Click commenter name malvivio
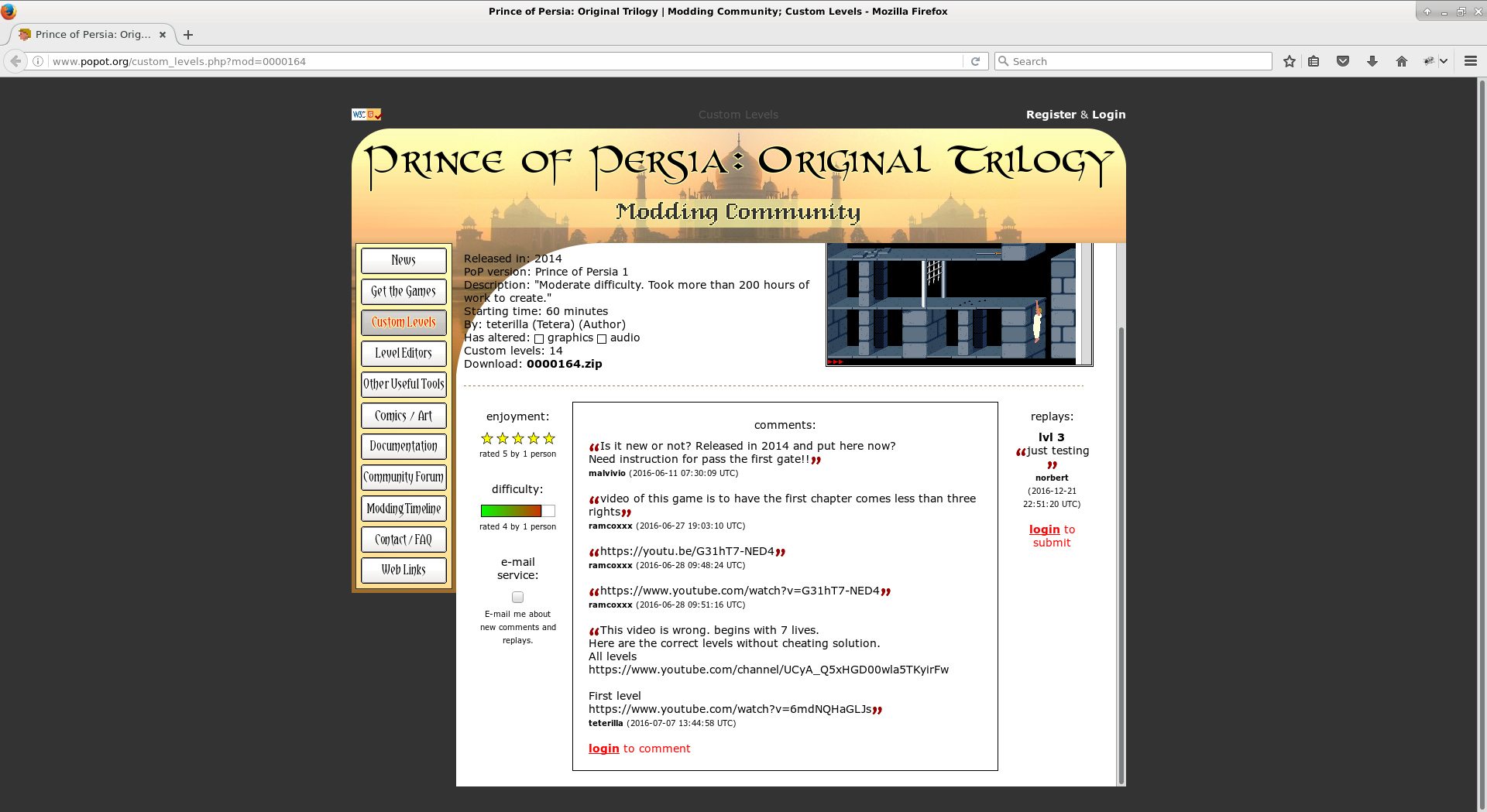The height and width of the screenshot is (812, 1487). (x=607, y=473)
